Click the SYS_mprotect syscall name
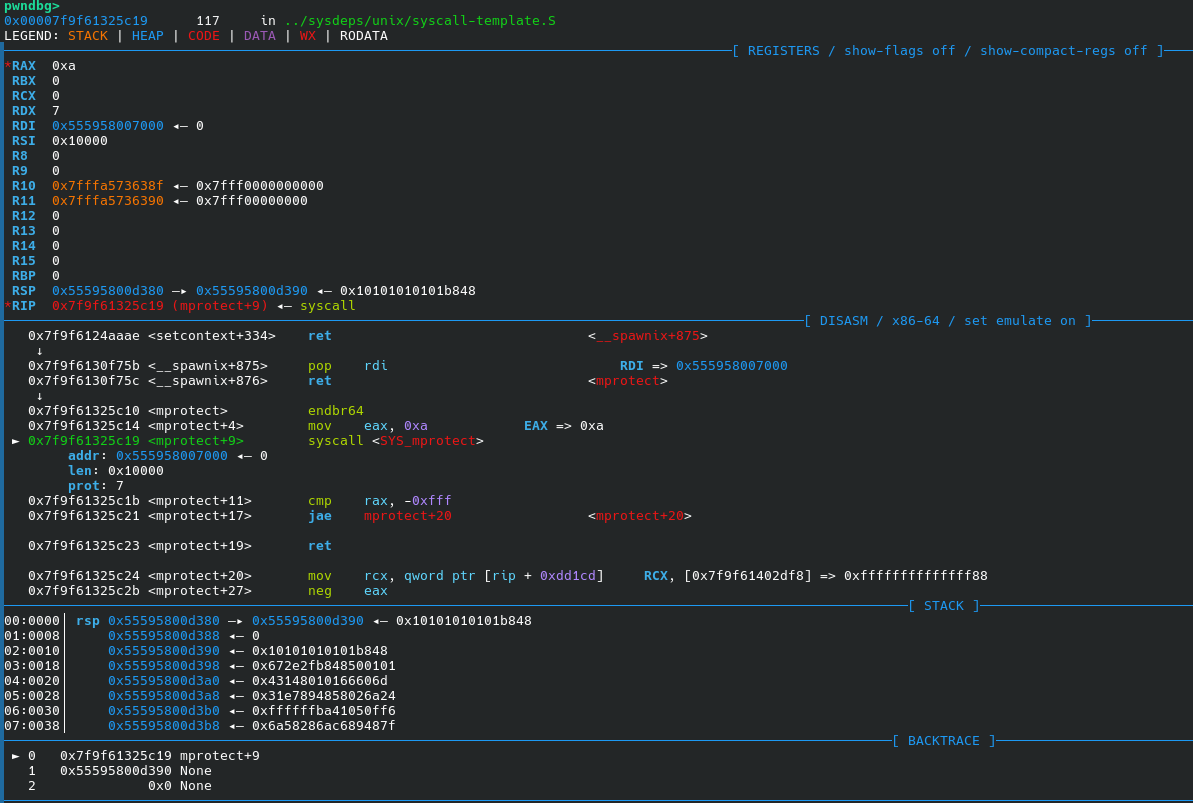The image size is (1193, 803). [428, 441]
